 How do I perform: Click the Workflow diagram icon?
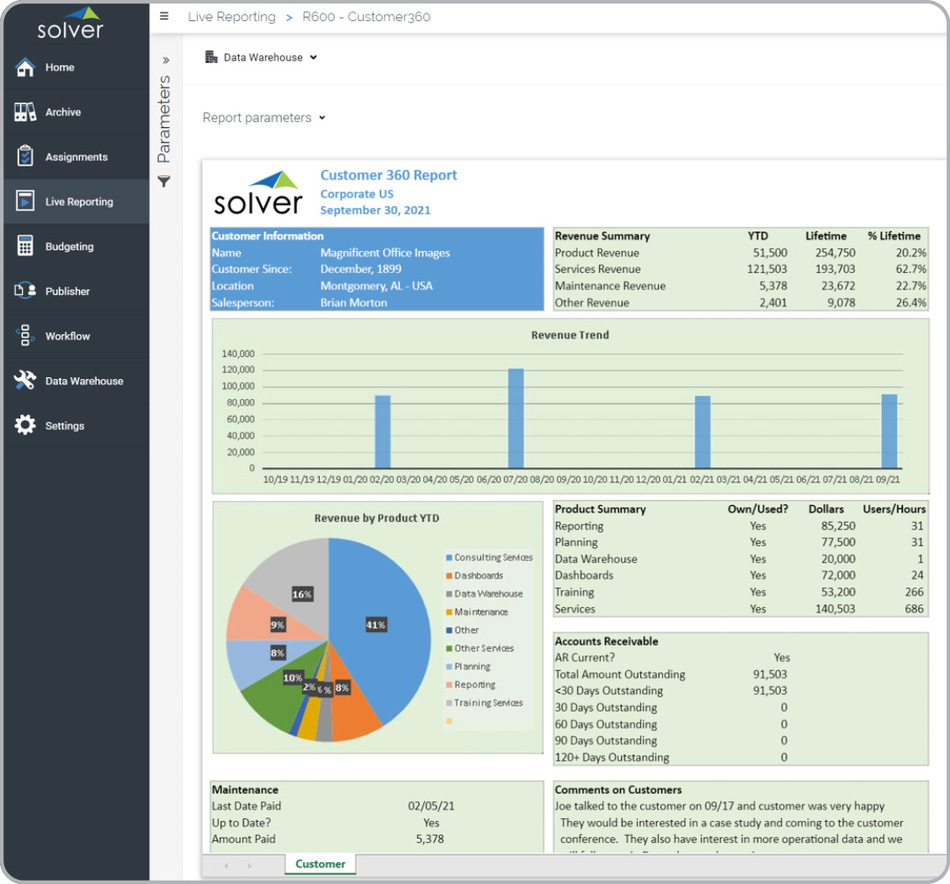coord(25,336)
